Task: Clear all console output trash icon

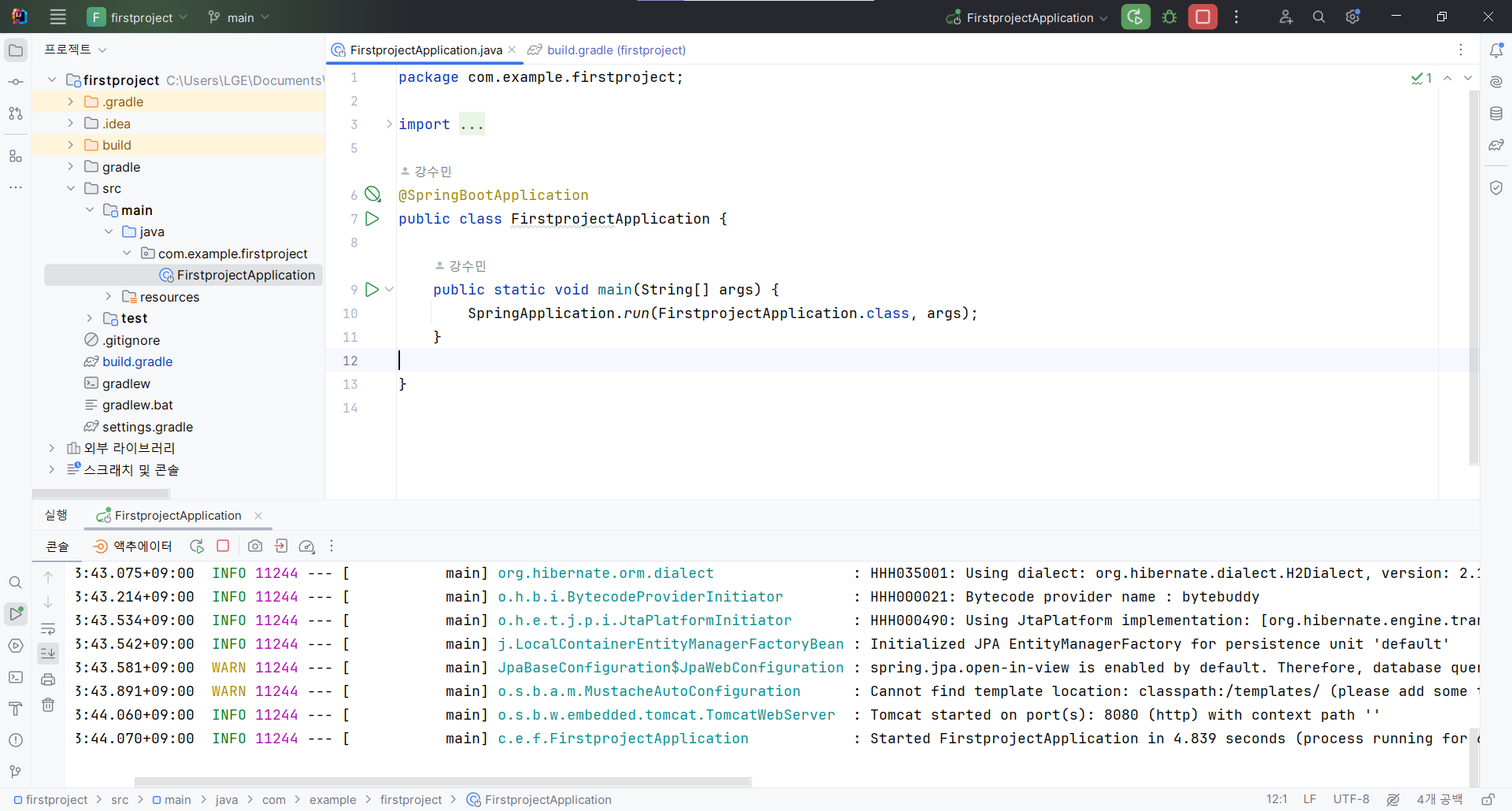Action: tap(48, 705)
